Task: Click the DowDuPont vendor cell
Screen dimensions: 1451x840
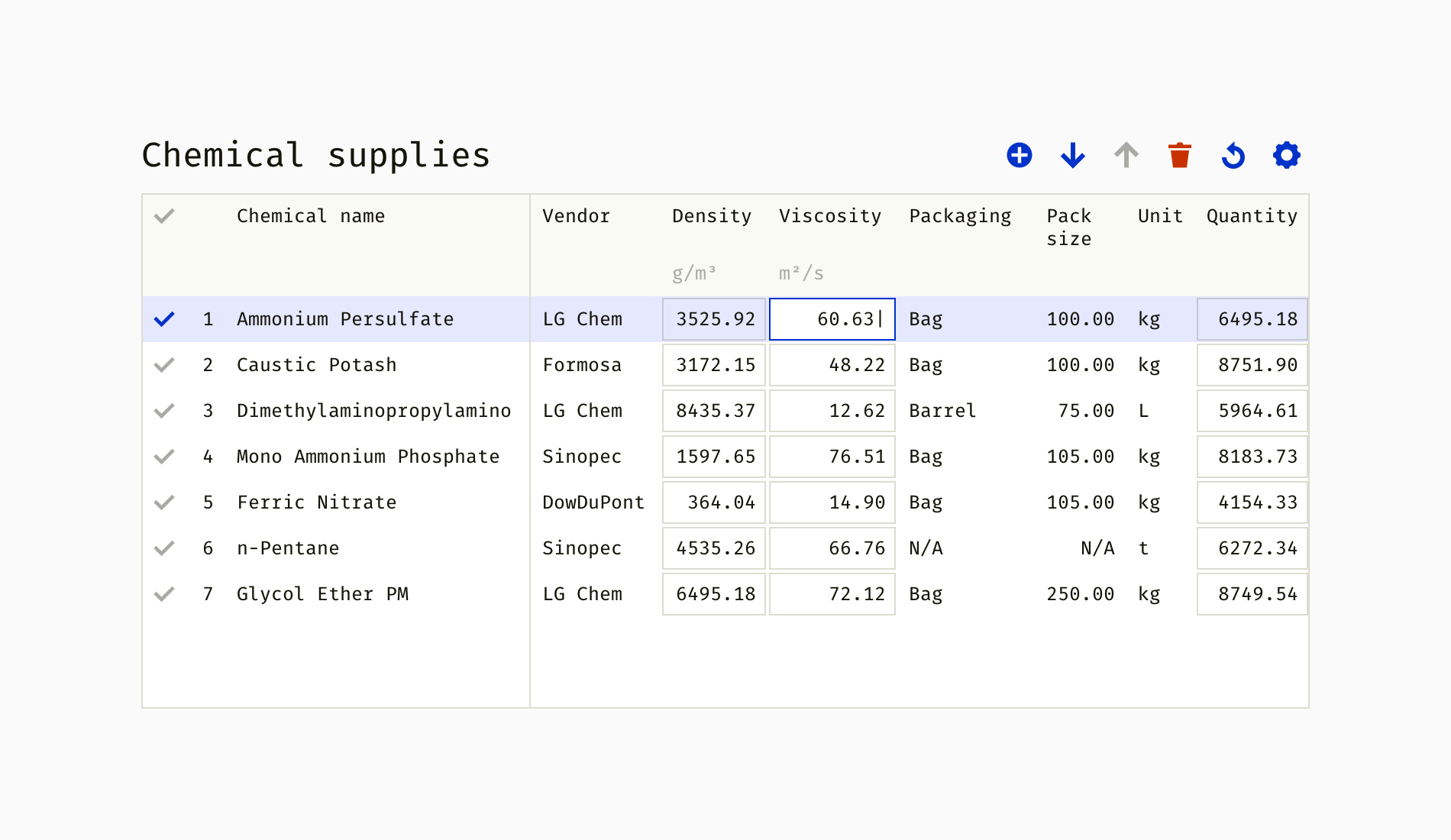Action: click(x=593, y=502)
